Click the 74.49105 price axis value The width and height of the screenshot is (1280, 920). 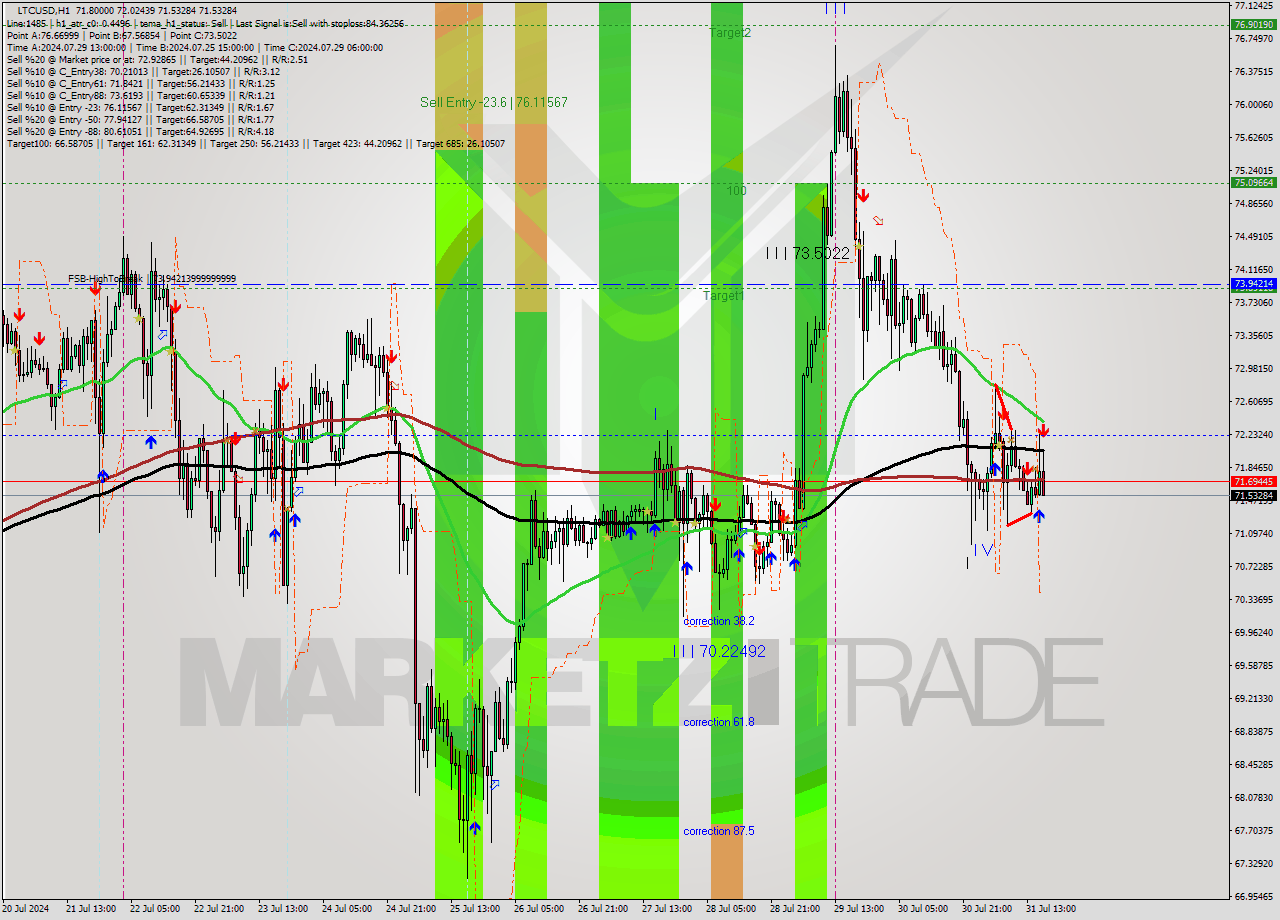point(1253,236)
